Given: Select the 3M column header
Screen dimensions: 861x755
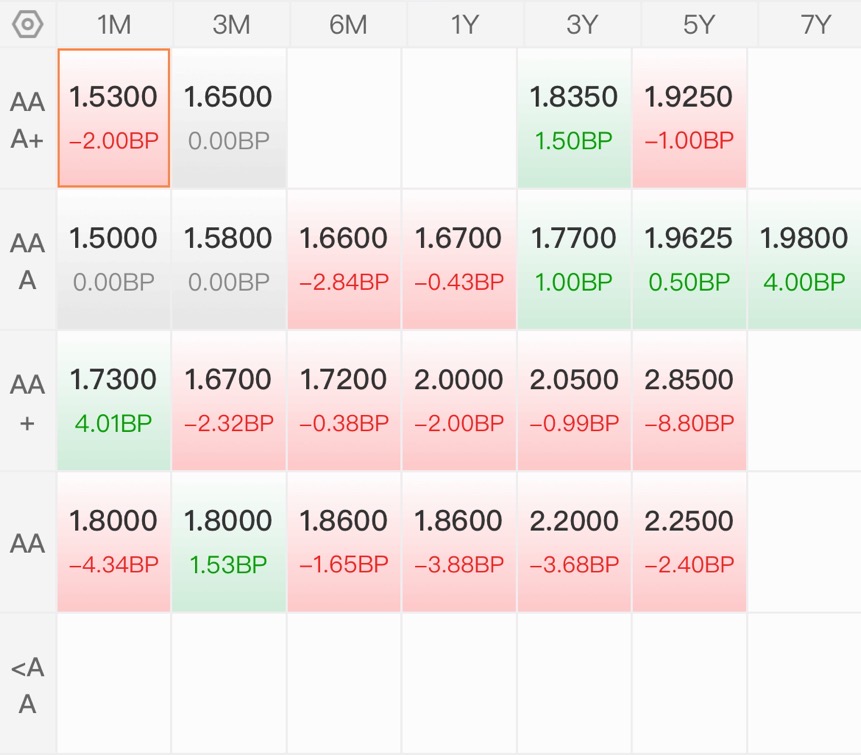Looking at the screenshot, I should pos(231,25).
